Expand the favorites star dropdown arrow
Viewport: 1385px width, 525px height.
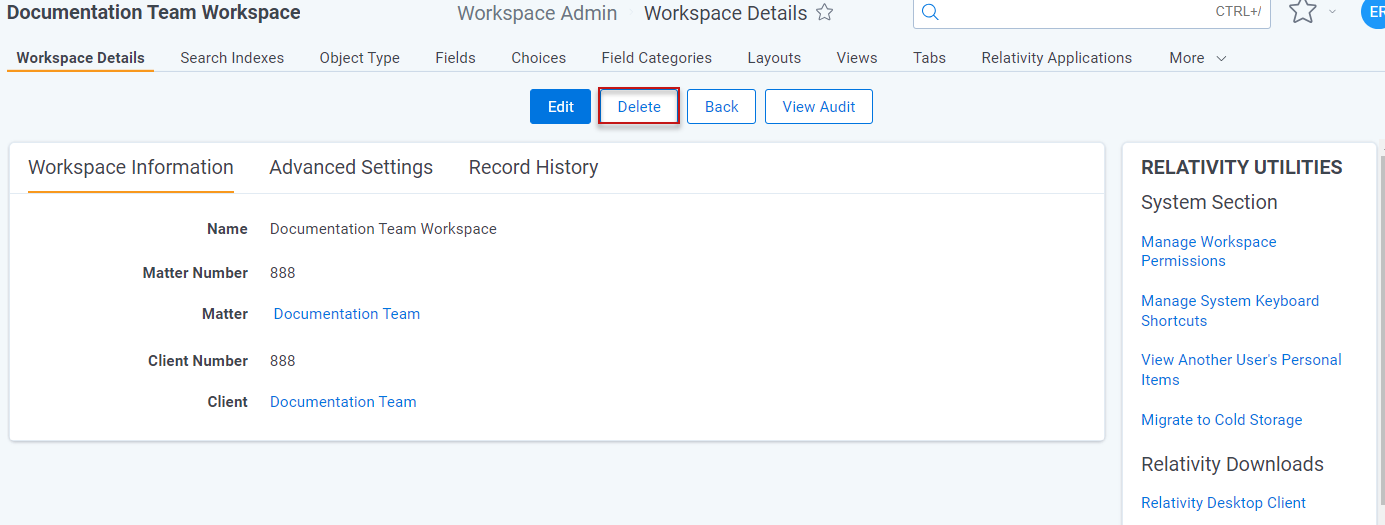[x=1332, y=12]
